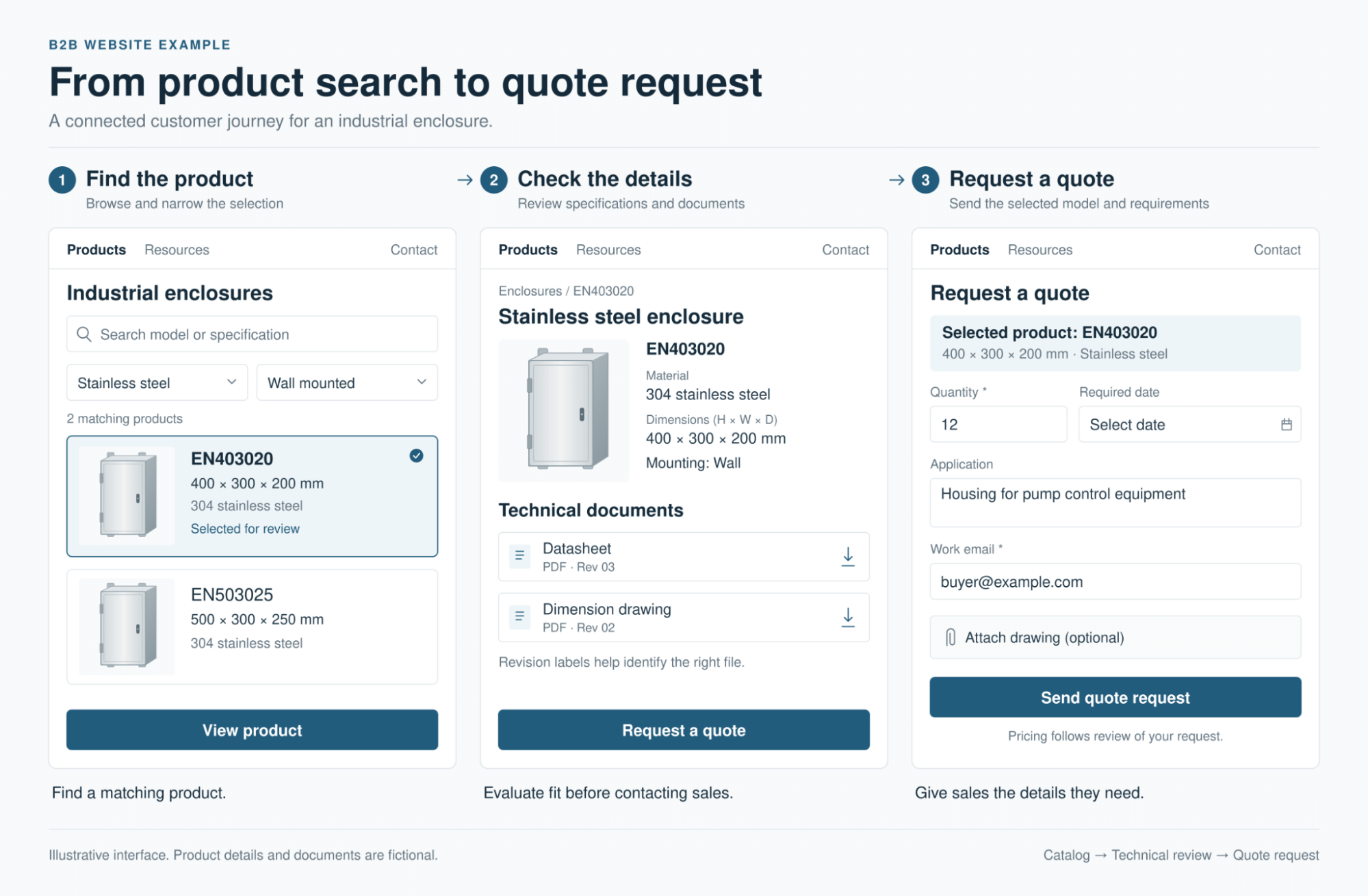Click the View product button

pos(252,730)
